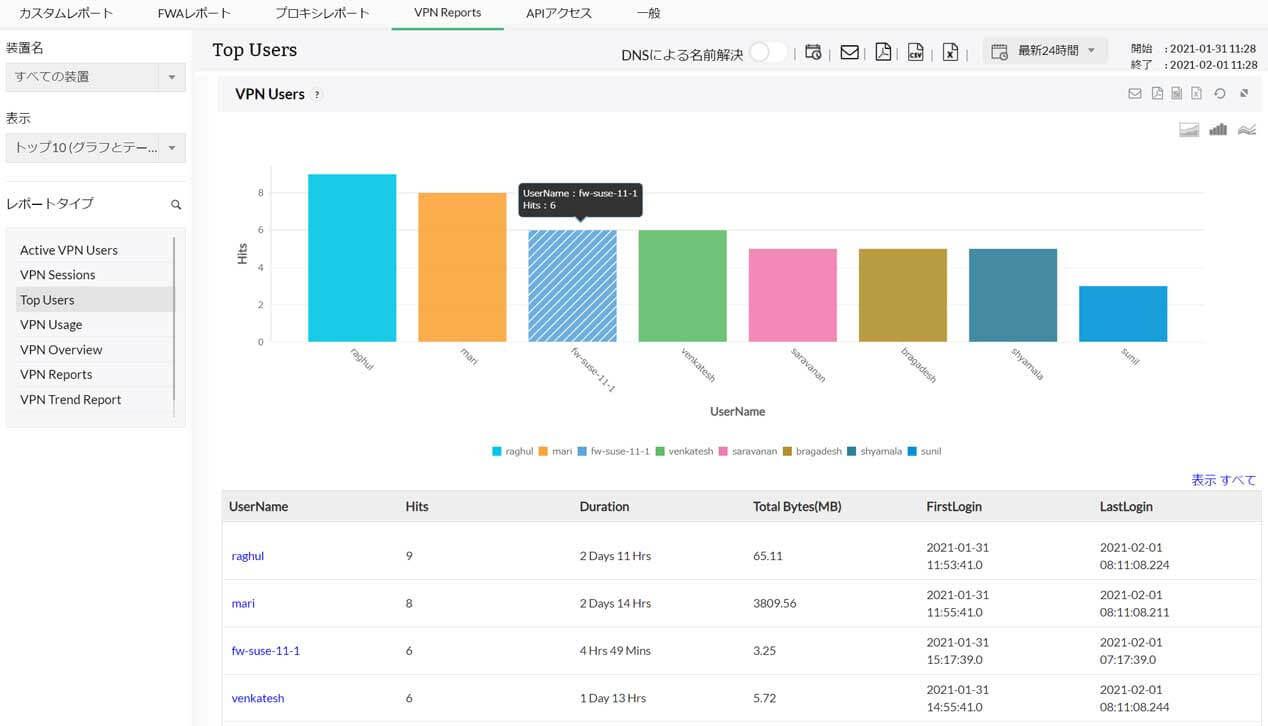Click the raghul username link in table
The width and height of the screenshot is (1268, 726).
(248, 556)
